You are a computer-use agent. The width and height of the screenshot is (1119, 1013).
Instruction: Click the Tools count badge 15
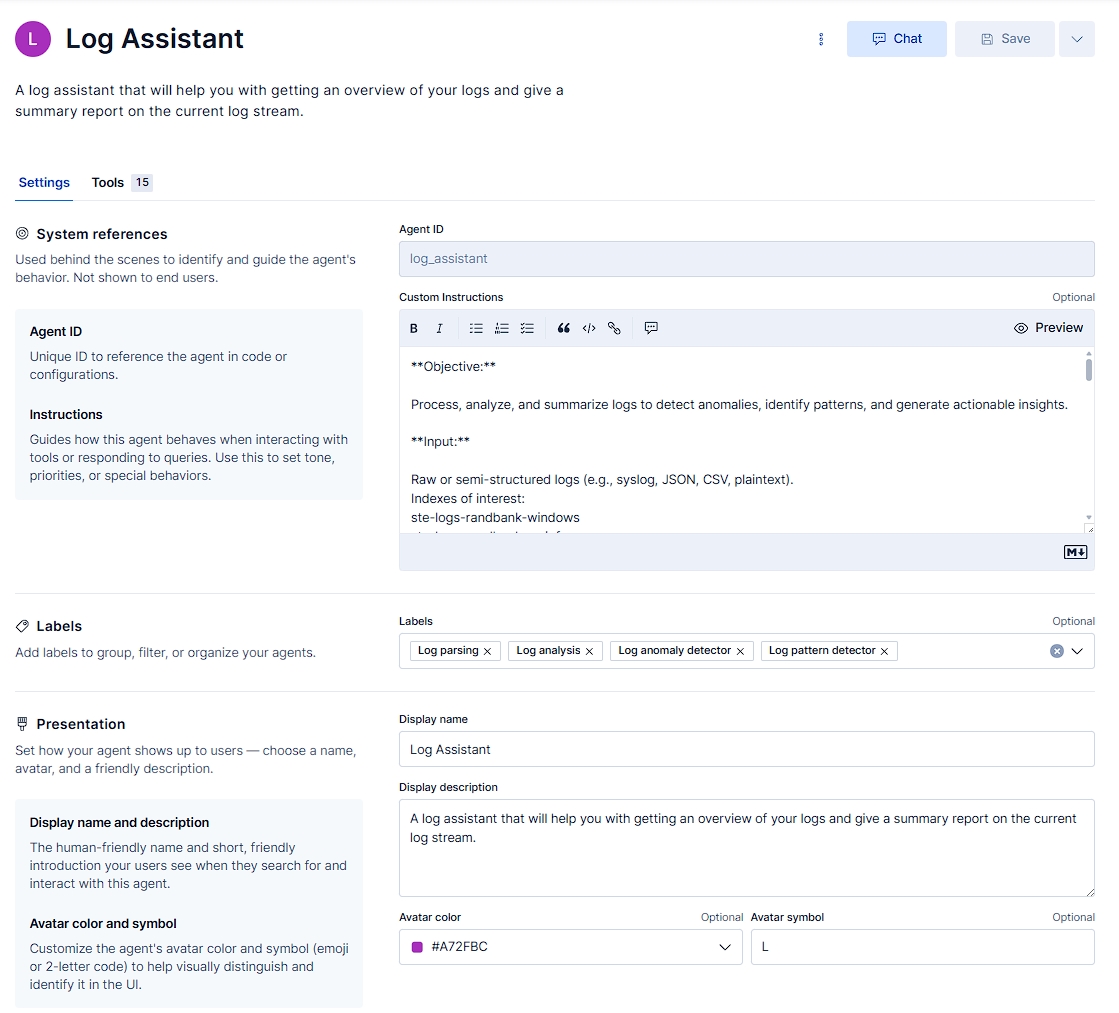(143, 183)
